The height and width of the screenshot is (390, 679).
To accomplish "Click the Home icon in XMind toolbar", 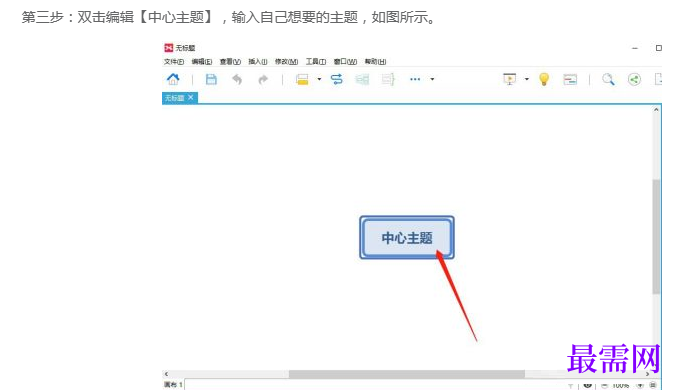I will 173,79.
